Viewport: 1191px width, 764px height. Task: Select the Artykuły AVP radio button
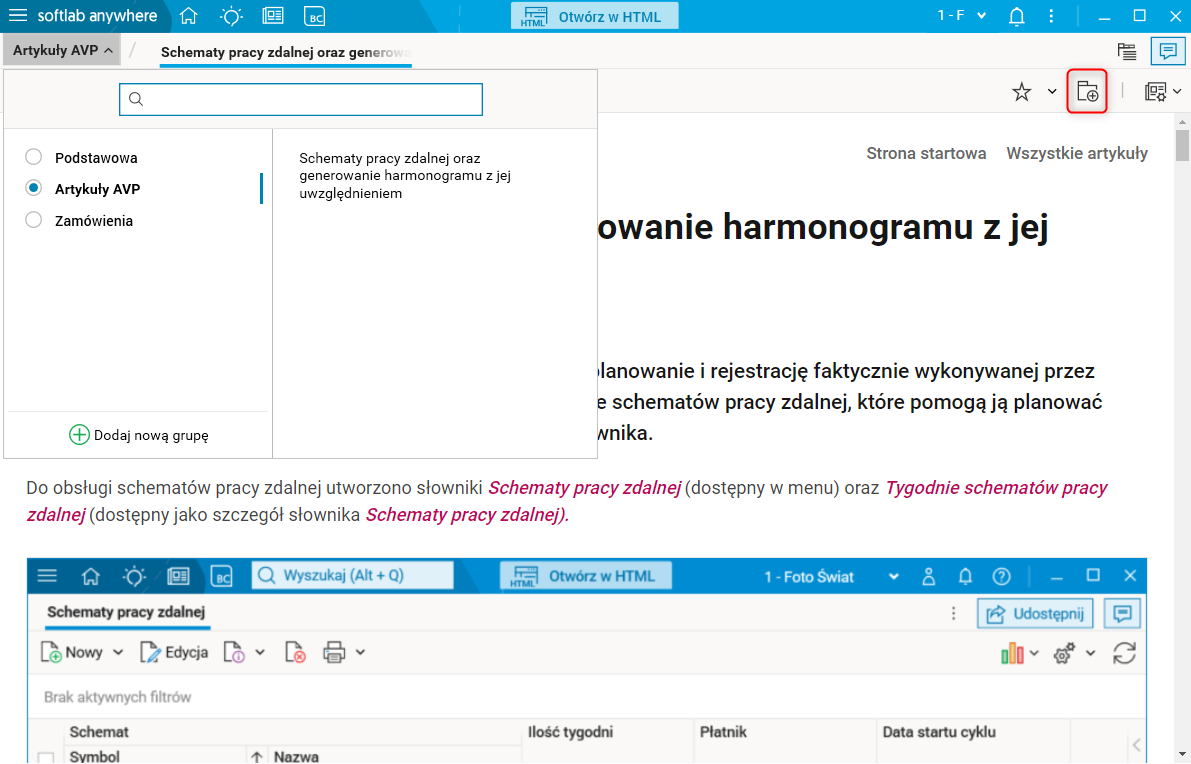click(33, 188)
